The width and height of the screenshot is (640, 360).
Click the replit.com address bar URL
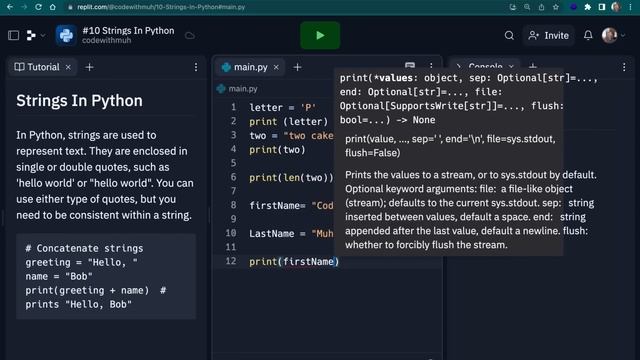(x=161, y=7)
